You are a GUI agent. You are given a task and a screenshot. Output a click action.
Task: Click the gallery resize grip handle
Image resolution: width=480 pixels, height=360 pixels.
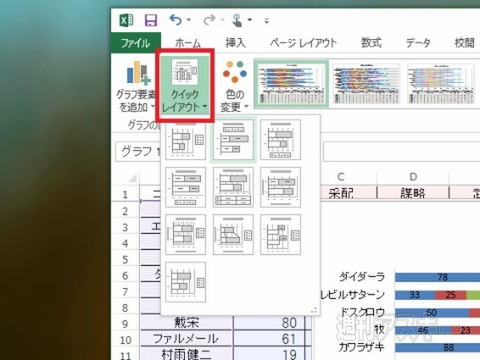pos(314,310)
